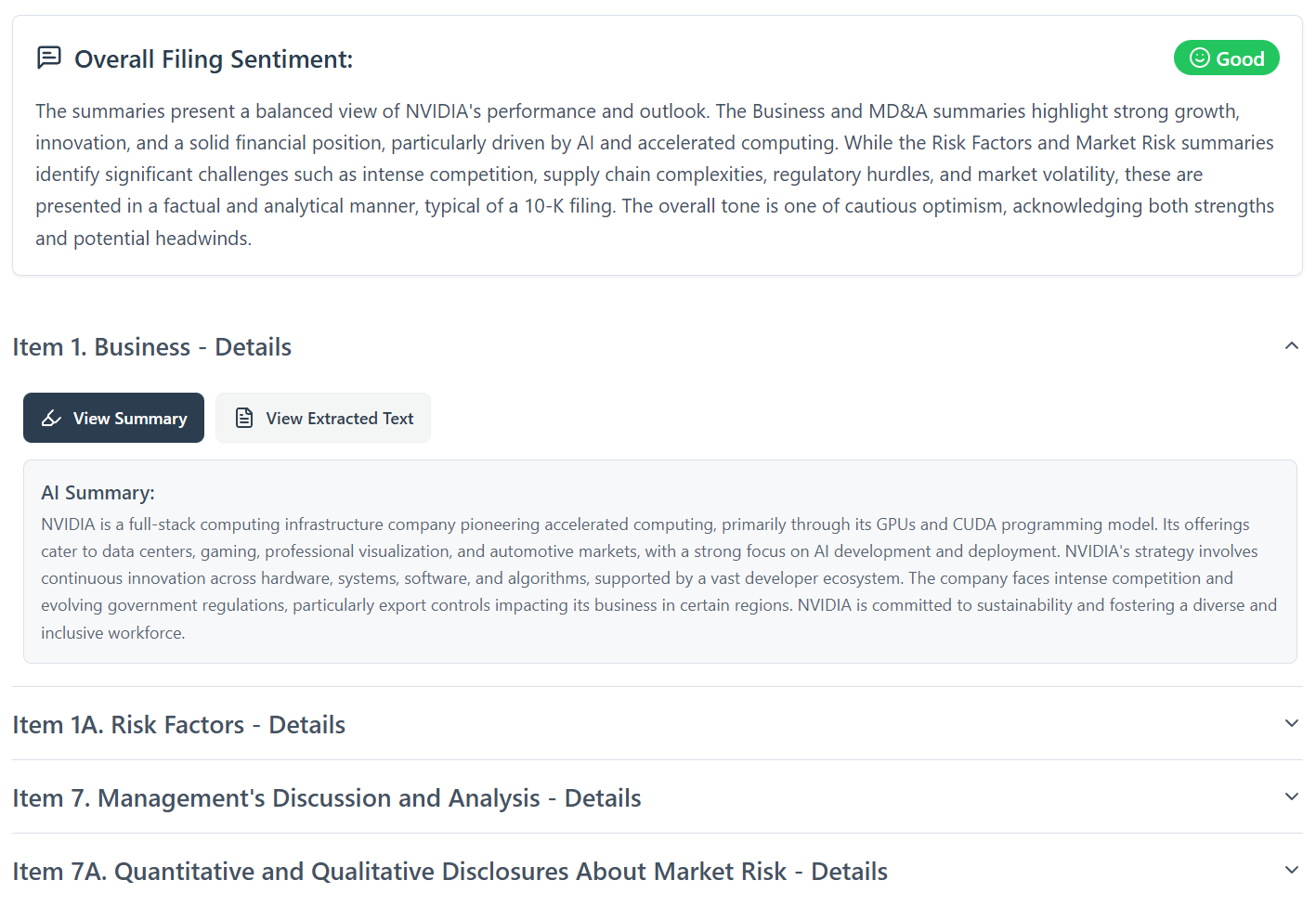
Task: Click the smiley face icon in the Good badge
Action: (1199, 58)
